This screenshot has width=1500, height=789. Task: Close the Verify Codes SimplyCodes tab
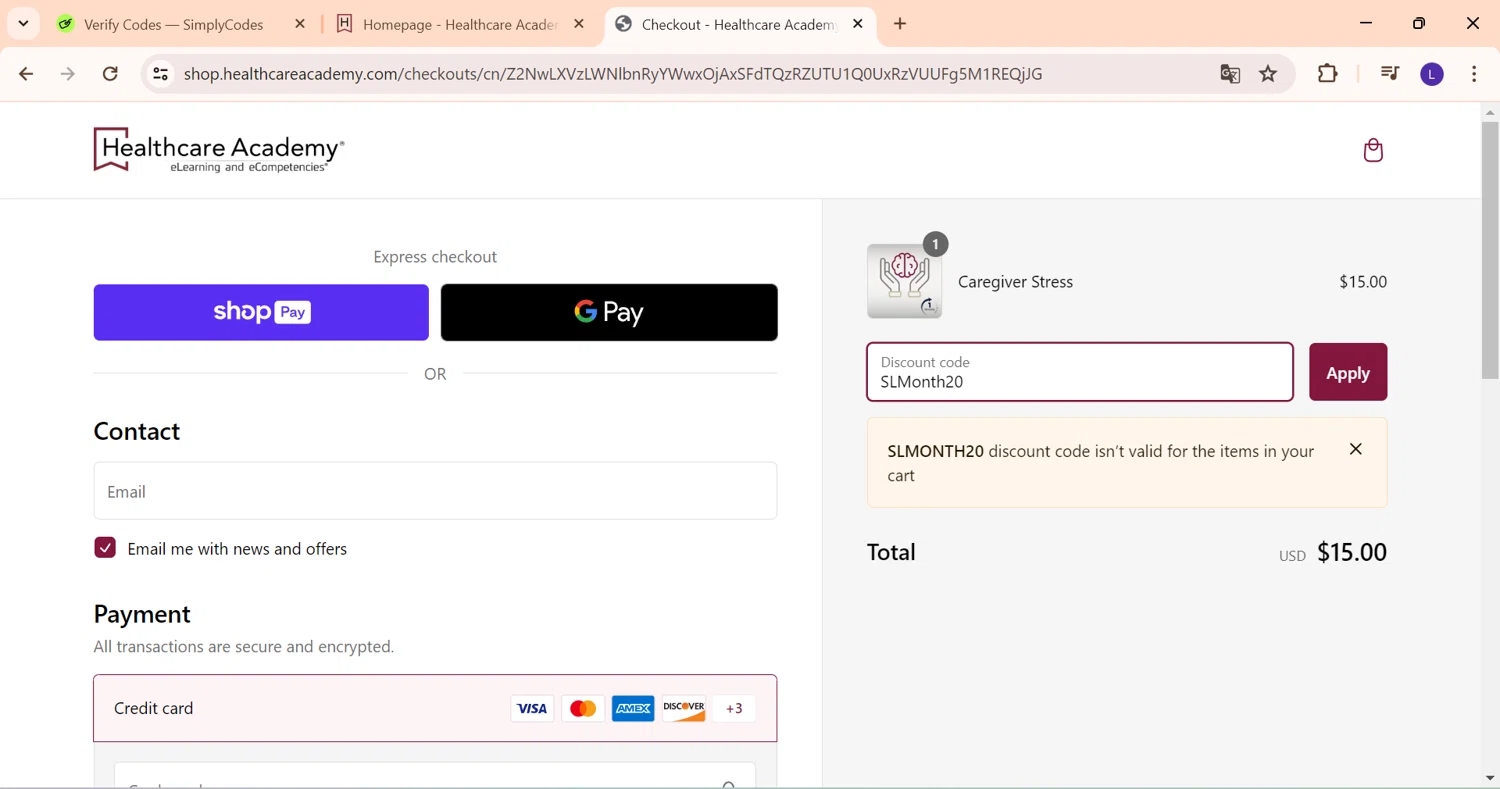(x=300, y=24)
